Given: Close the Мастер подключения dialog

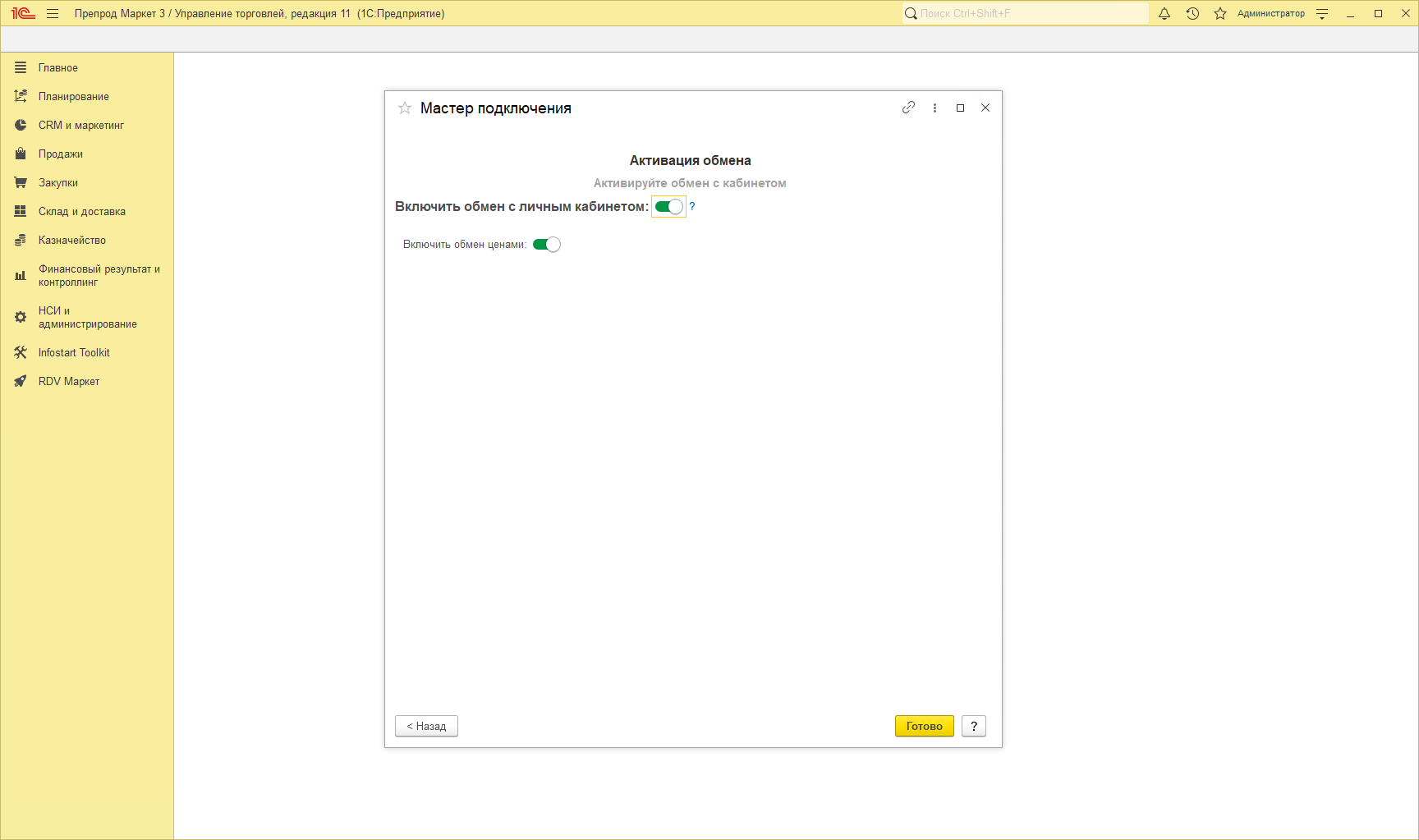Looking at the screenshot, I should tap(985, 108).
